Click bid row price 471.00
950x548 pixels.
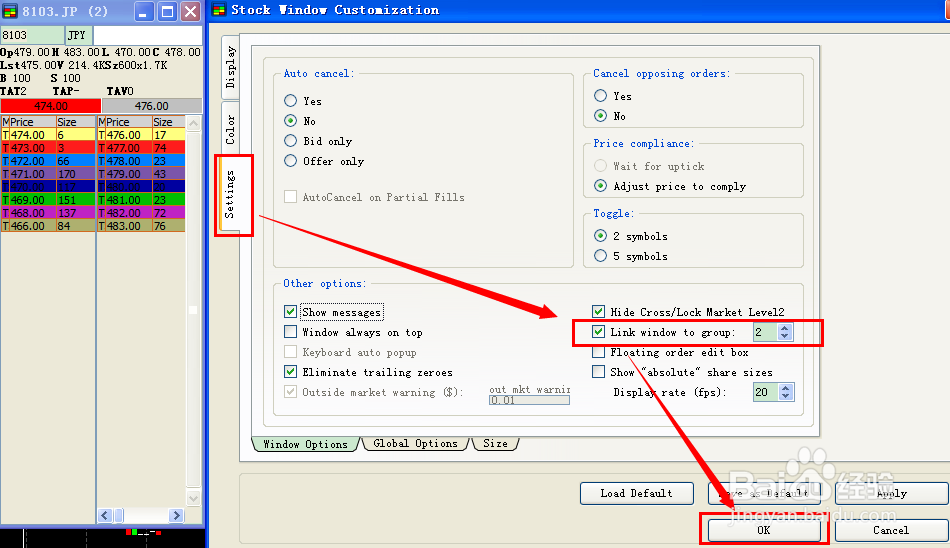click(x=27, y=174)
